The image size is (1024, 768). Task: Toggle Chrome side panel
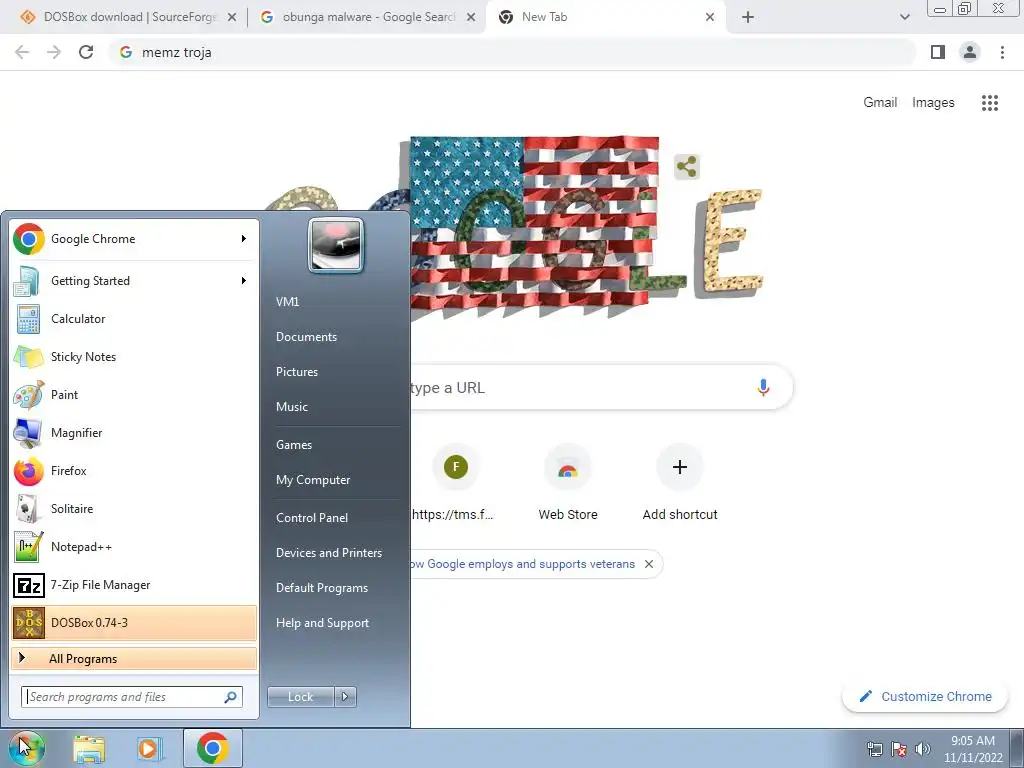coord(938,52)
